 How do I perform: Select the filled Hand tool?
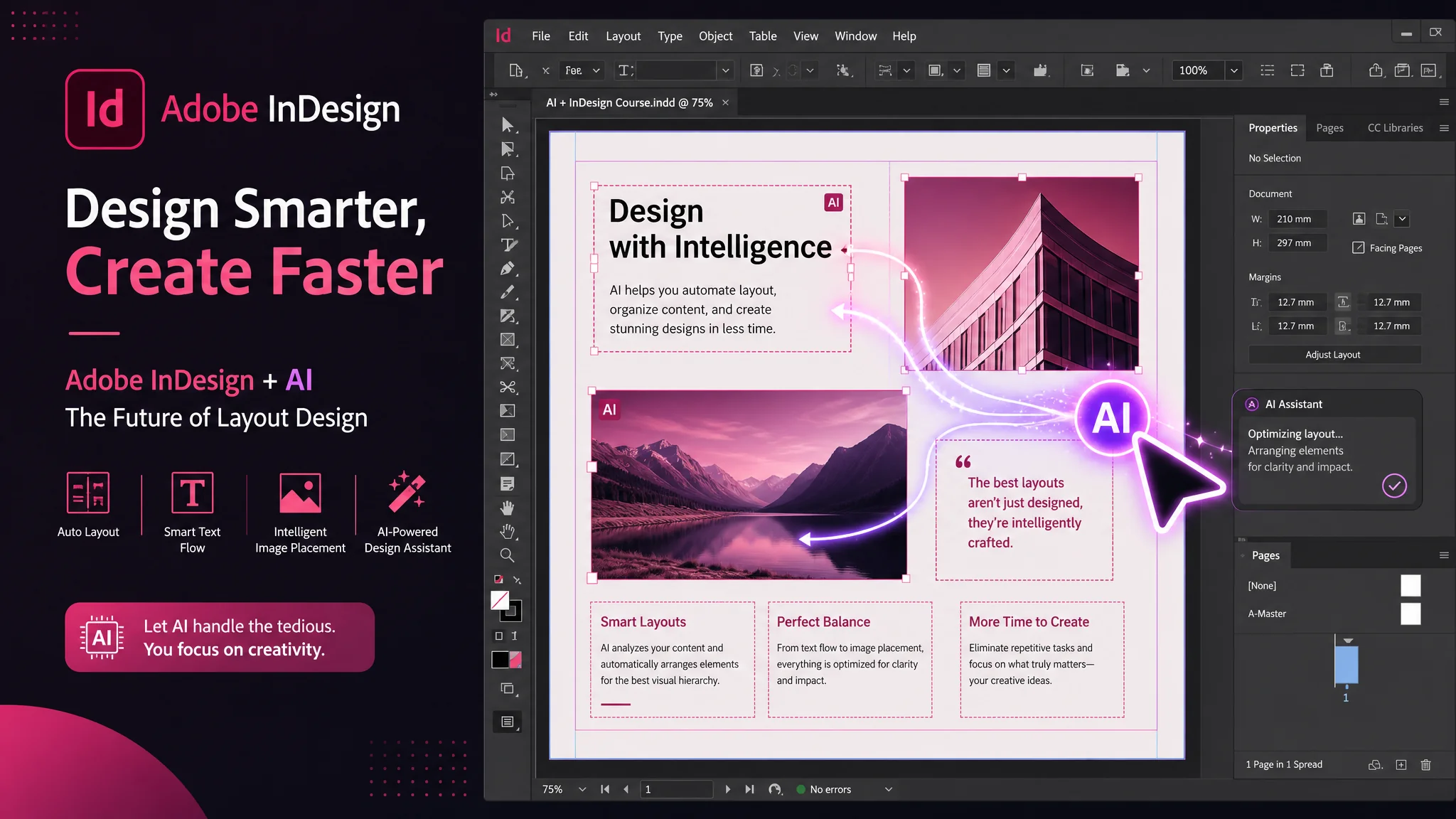click(x=507, y=508)
